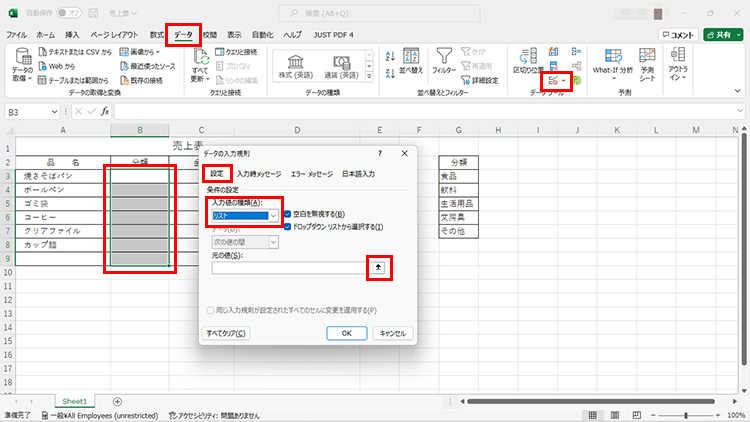750x422 pixels.
Task: Toggle the 自動保存 switch
Action: (69, 13)
